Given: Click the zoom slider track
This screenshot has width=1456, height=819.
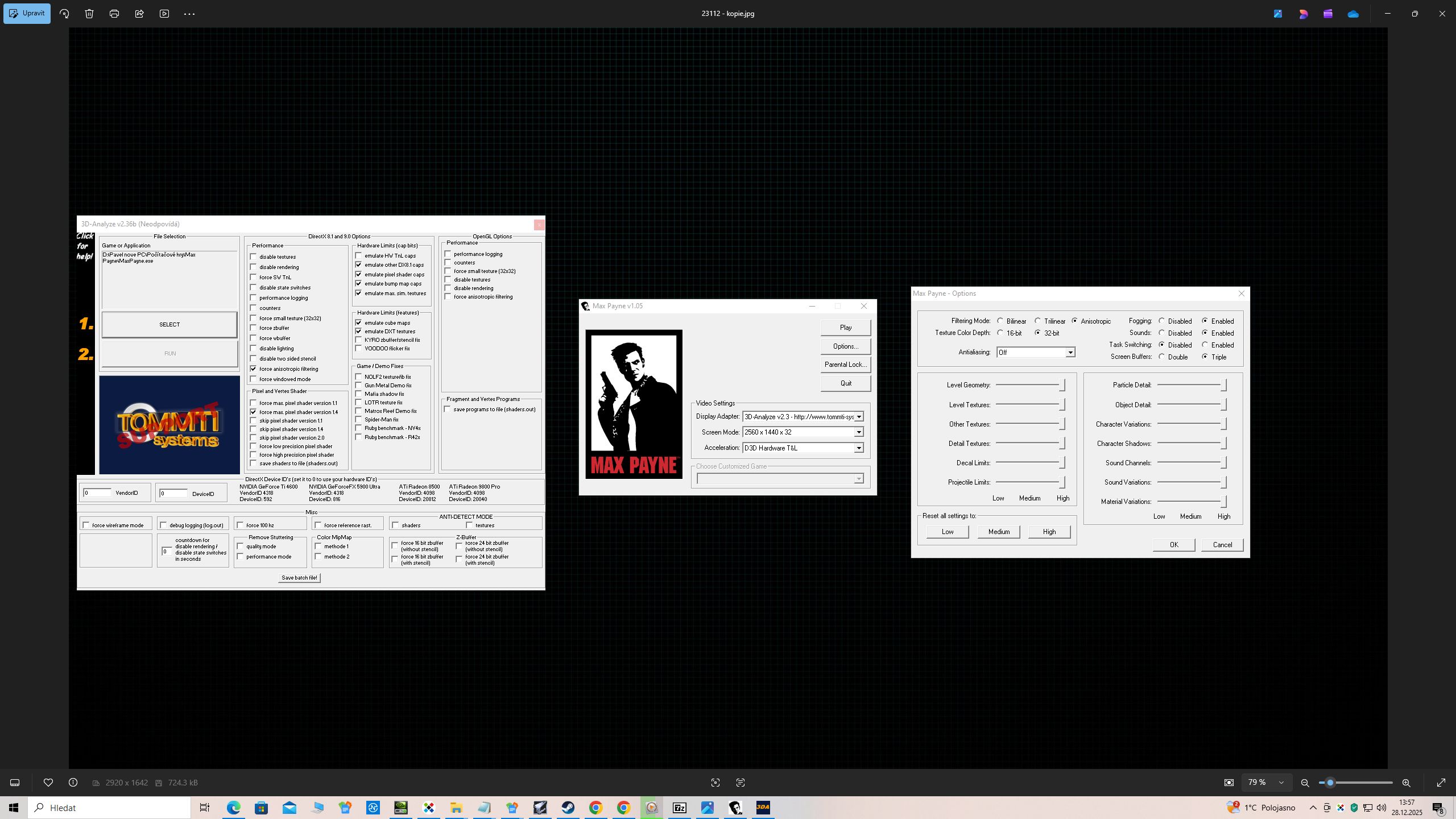Looking at the screenshot, I should [x=1365, y=783].
